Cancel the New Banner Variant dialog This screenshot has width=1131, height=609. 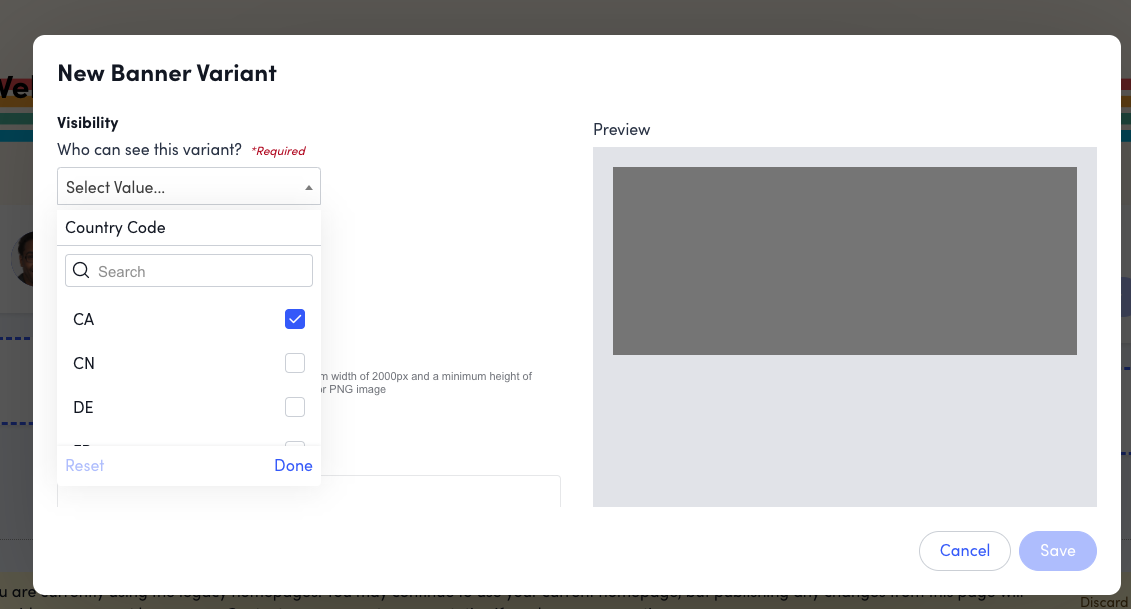(964, 550)
